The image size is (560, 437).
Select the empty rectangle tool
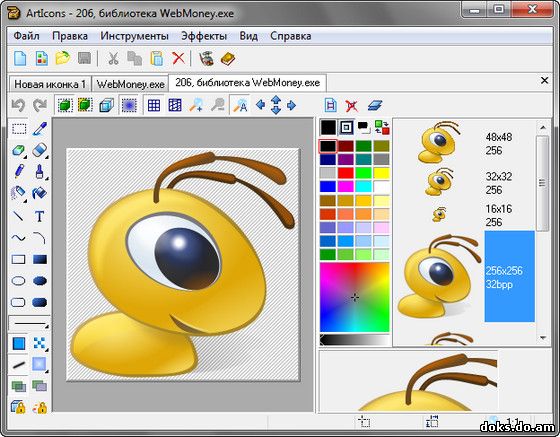[19, 259]
